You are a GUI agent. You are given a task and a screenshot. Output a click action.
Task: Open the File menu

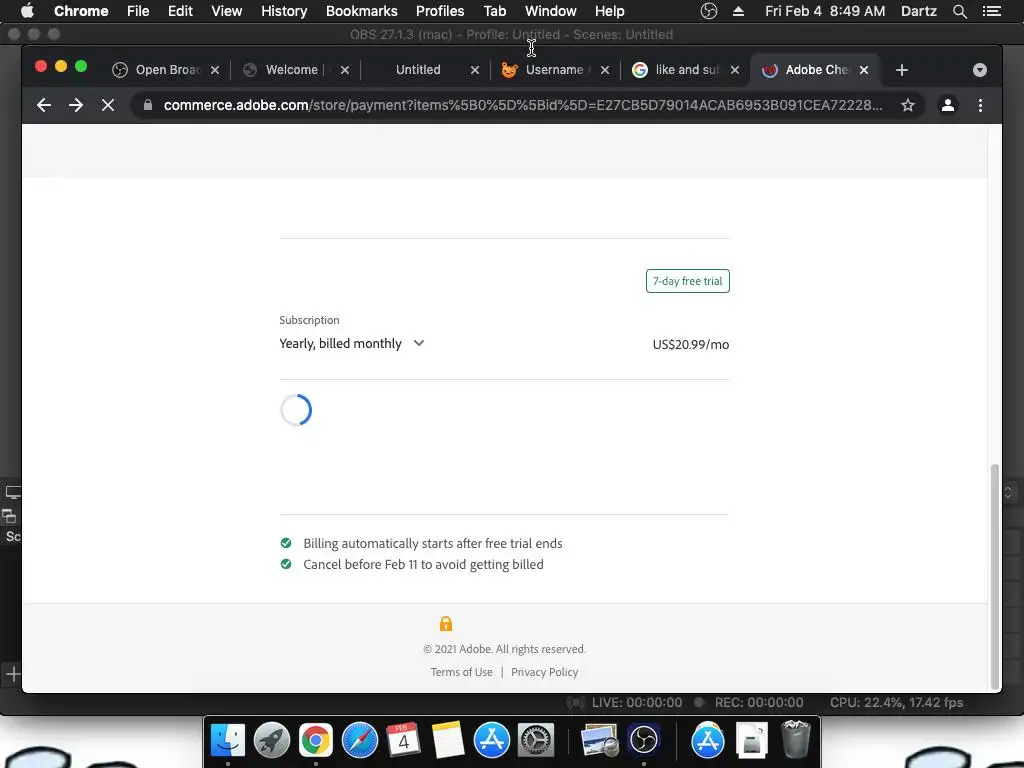(x=138, y=11)
